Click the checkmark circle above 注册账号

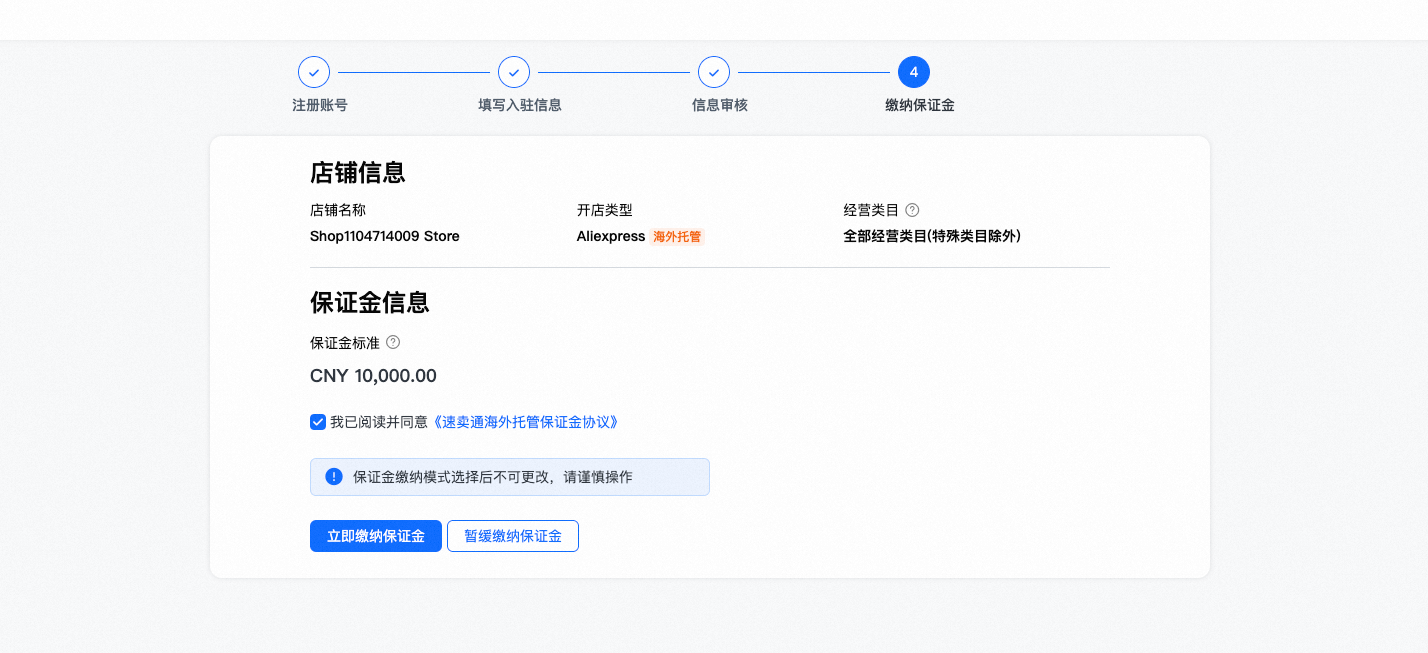pyautogui.click(x=314, y=72)
